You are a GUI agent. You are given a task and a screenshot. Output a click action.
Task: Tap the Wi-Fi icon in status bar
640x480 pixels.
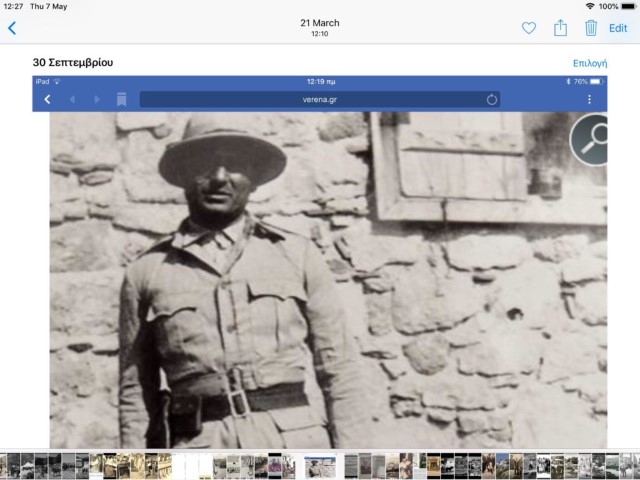click(590, 6)
